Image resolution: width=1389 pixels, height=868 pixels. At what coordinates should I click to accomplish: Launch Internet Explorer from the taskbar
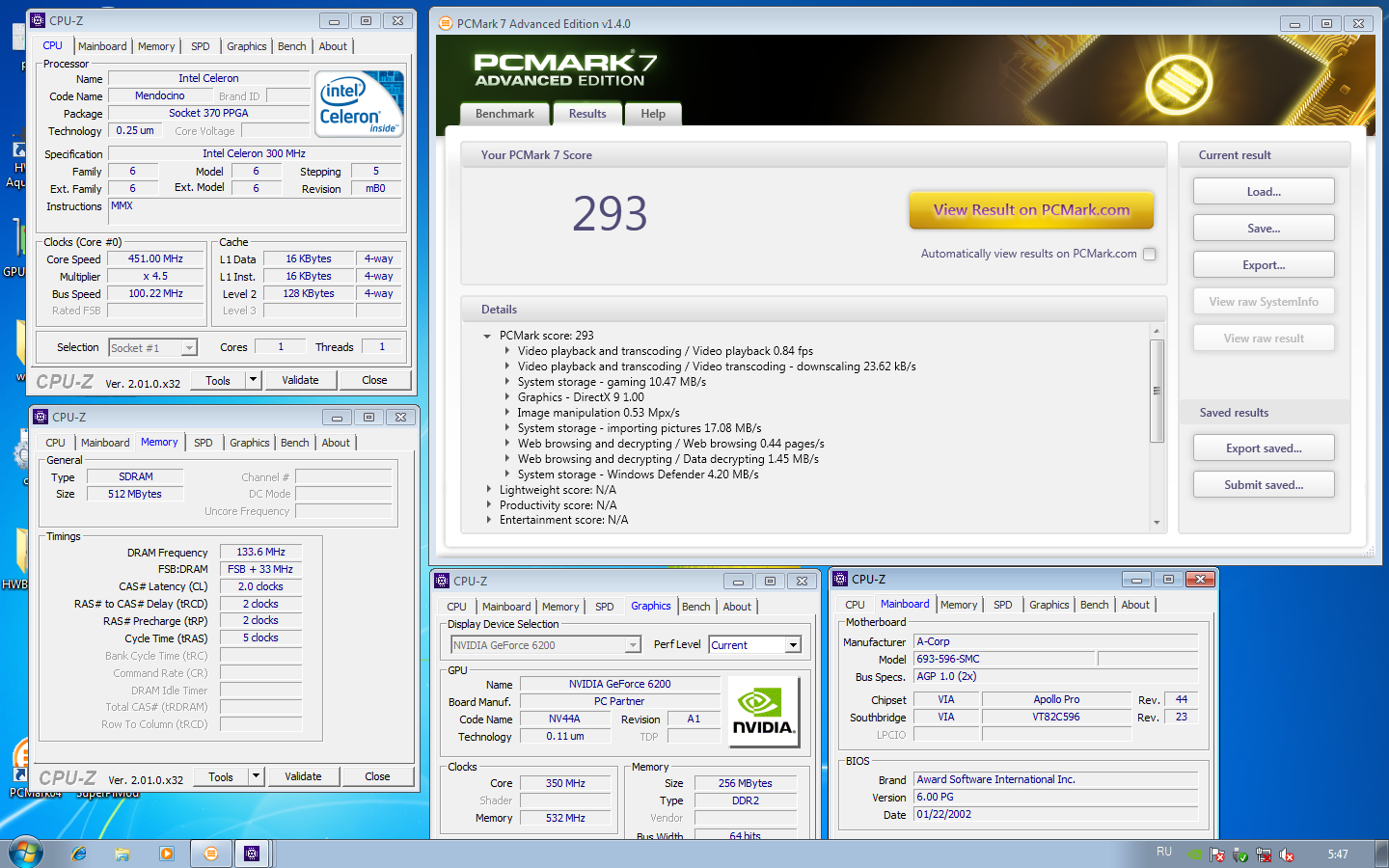(79, 854)
